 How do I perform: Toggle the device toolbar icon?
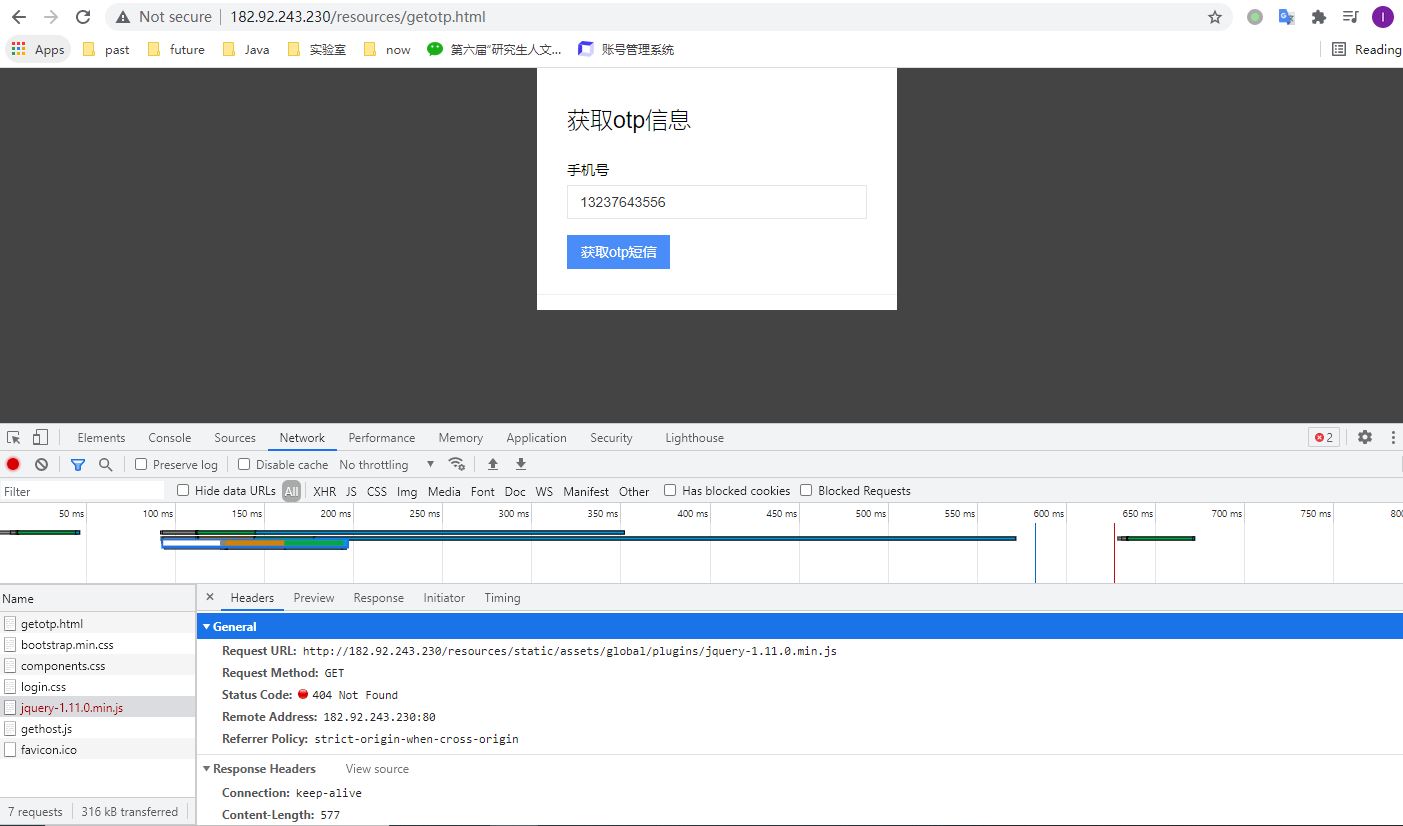[x=40, y=437]
